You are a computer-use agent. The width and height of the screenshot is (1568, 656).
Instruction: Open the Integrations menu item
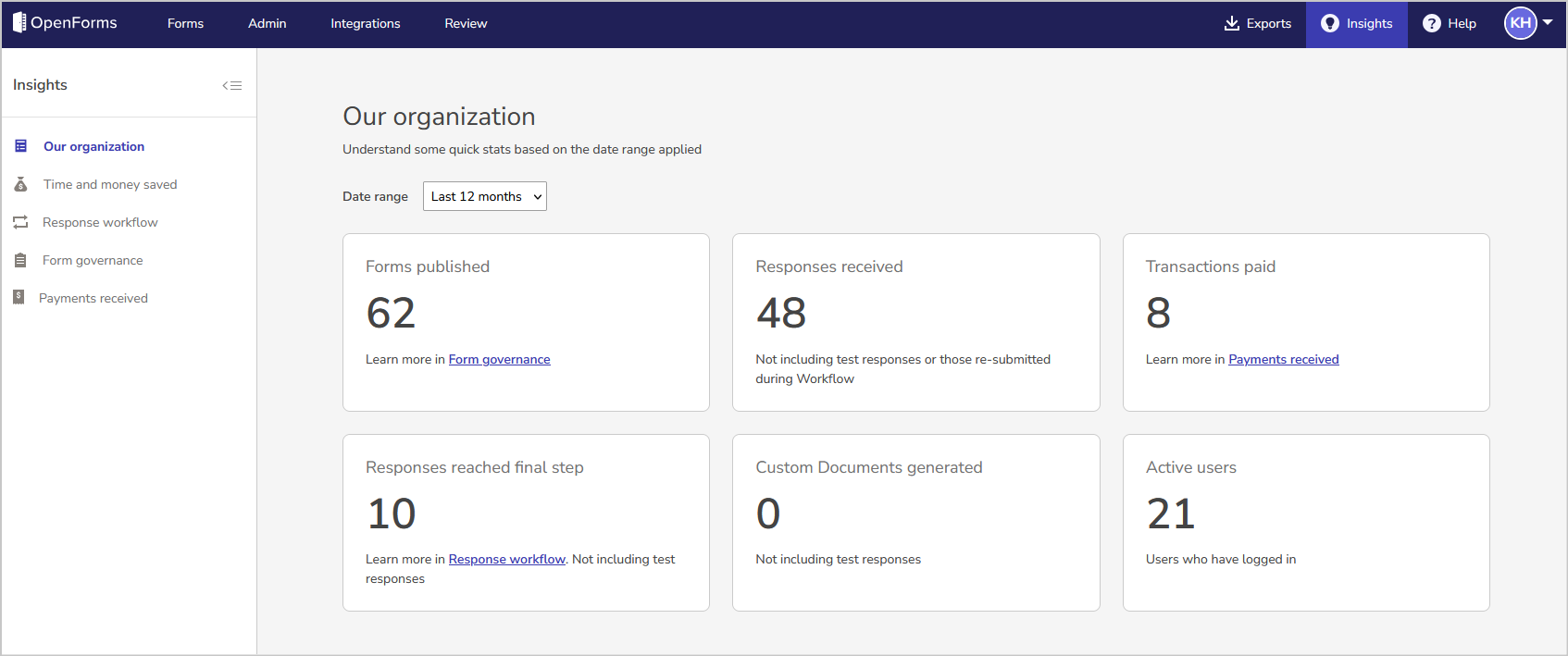click(x=366, y=23)
